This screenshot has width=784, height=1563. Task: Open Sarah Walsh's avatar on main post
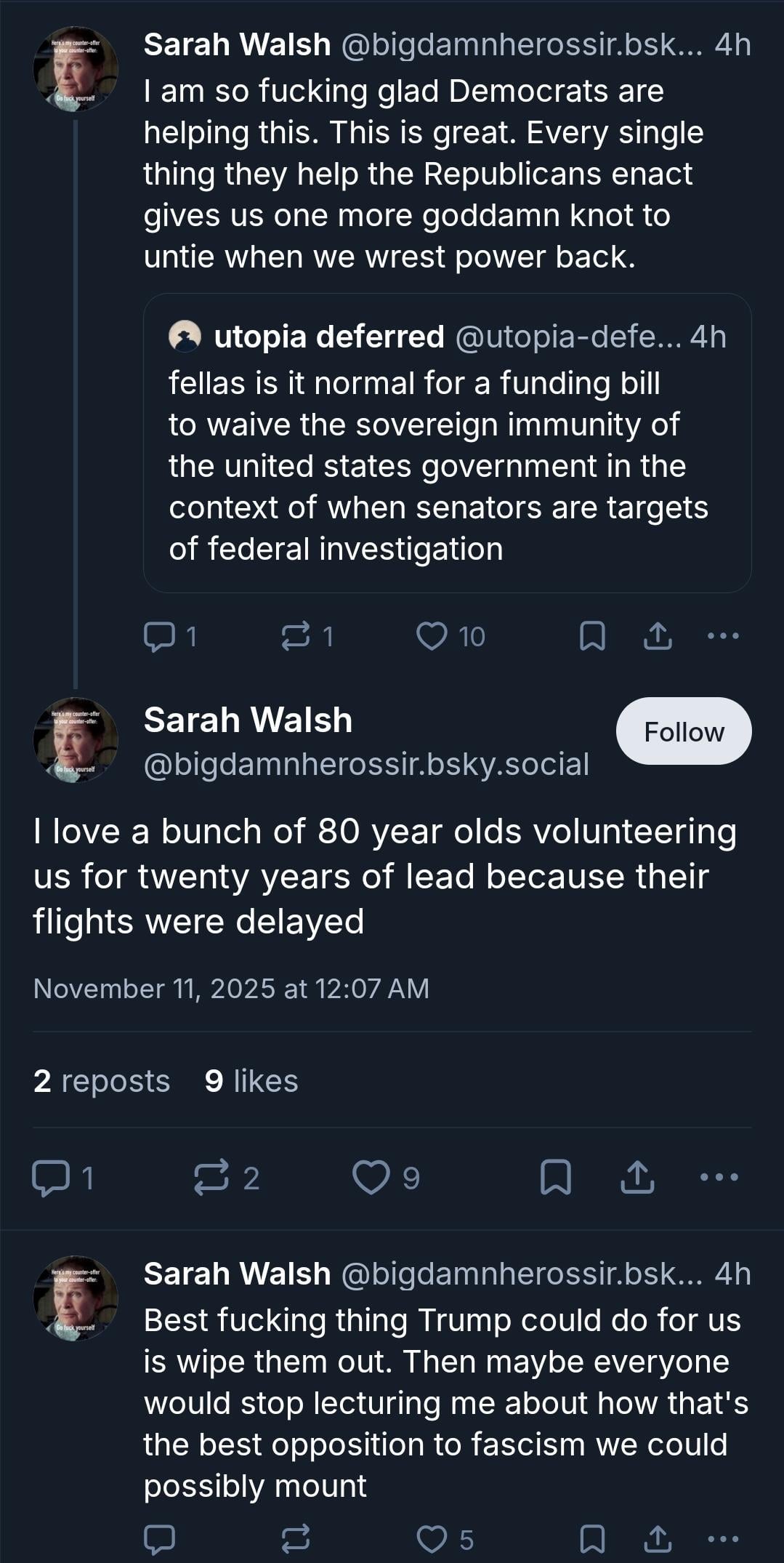[76, 740]
